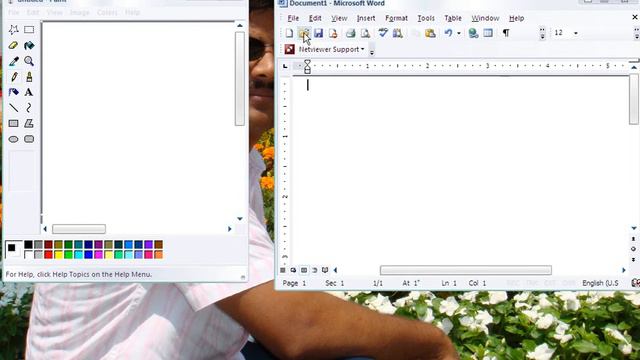Viewport: 640px width, 360px height.
Task: Expand the Netviewer Support dropdown
Action: click(x=362, y=49)
